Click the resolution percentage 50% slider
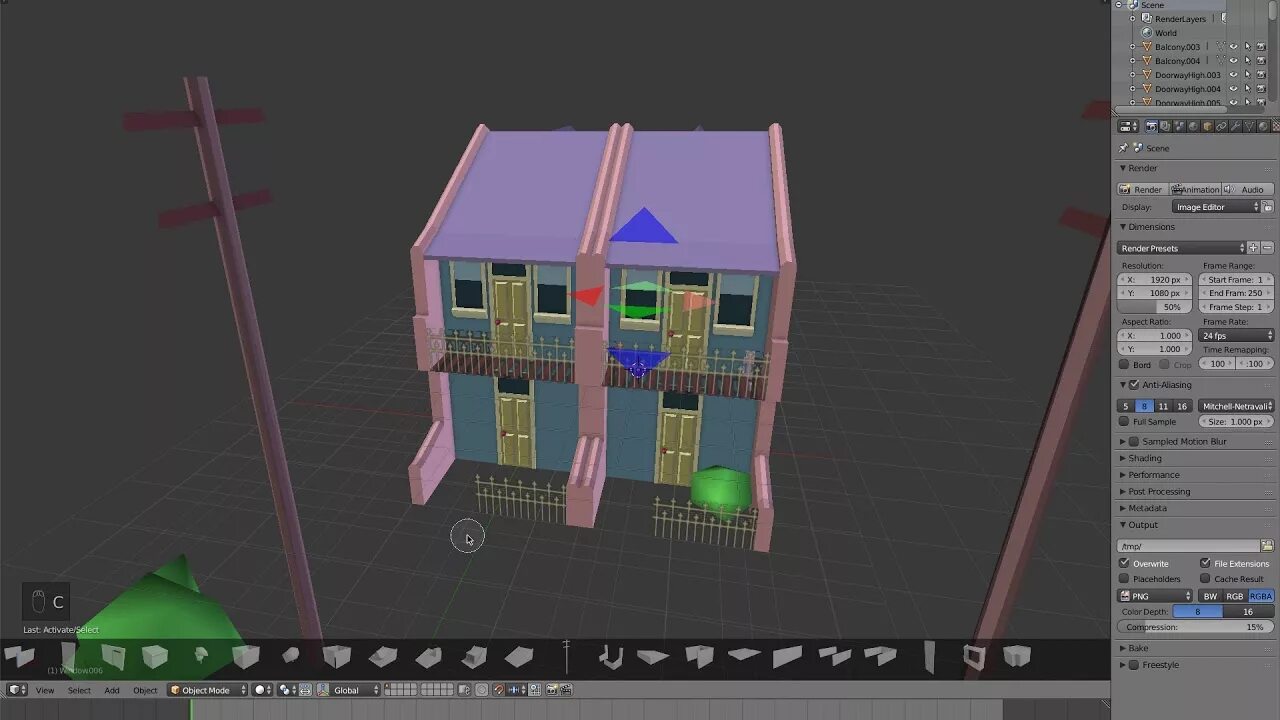The width and height of the screenshot is (1280, 720). (1155, 307)
